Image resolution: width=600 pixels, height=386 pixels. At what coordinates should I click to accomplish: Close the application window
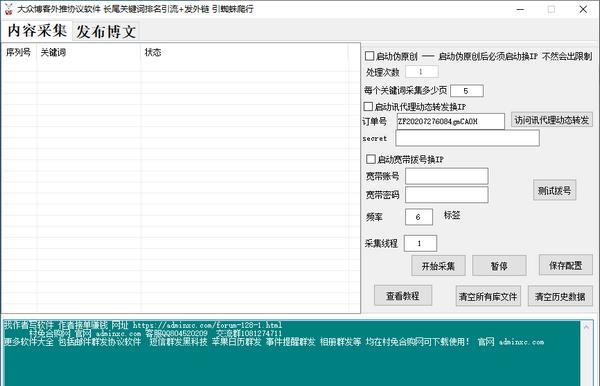tap(583, 9)
